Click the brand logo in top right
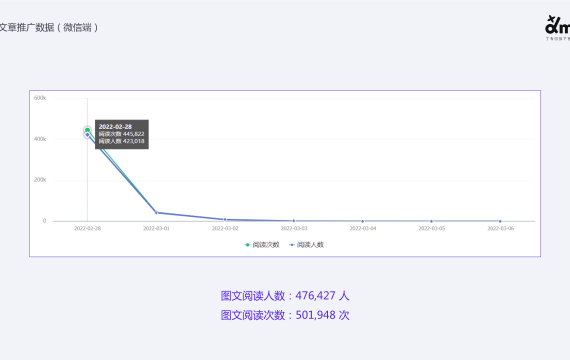Screen dimensions: 570x360 click(557, 28)
